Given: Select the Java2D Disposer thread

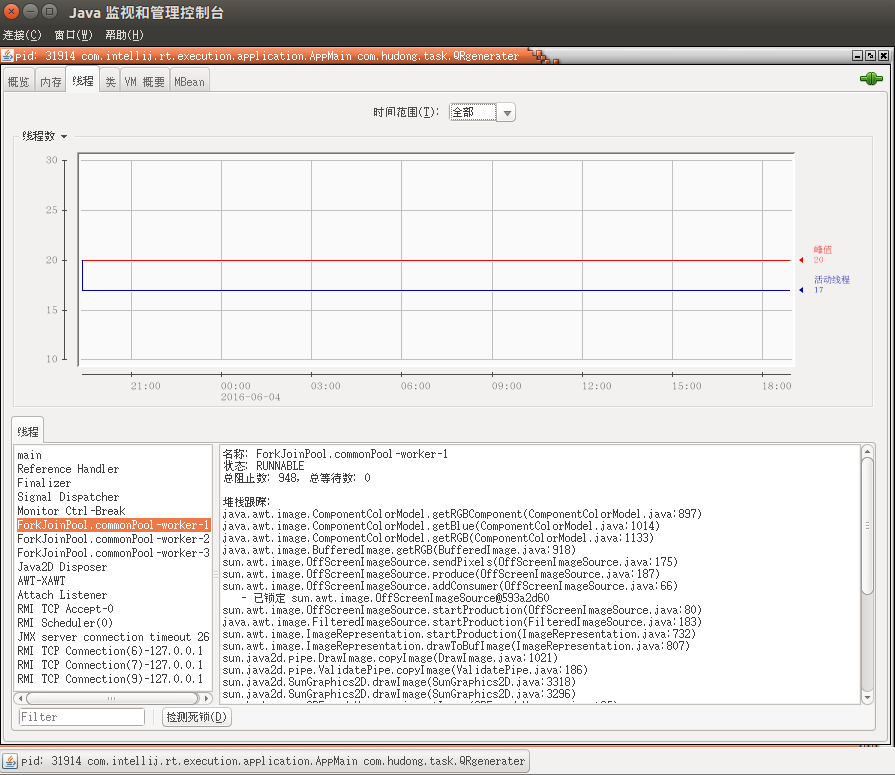Looking at the screenshot, I should [x=113, y=567].
